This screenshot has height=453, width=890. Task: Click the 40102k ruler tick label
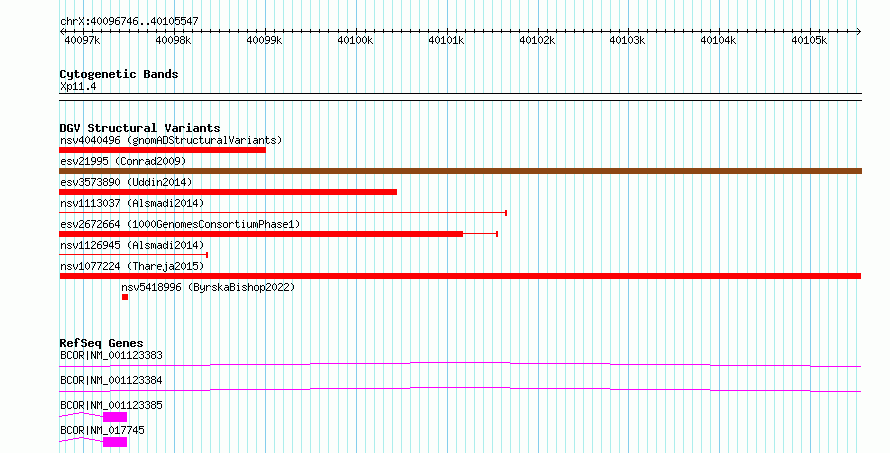pos(537,40)
